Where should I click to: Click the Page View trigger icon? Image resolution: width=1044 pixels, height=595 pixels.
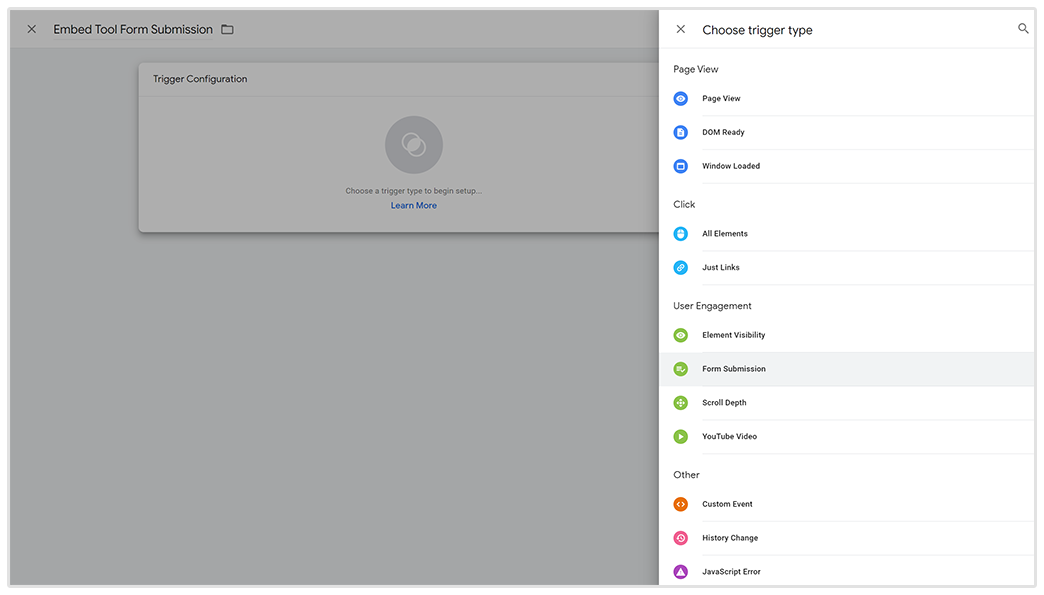(681, 99)
